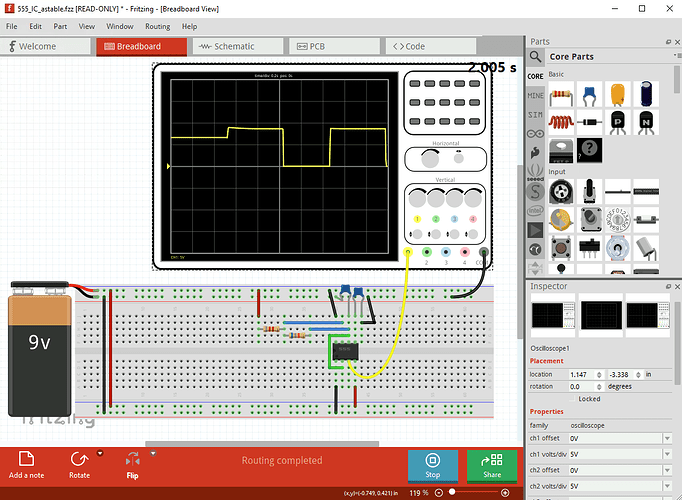This screenshot has height=500, width=682.
Task: Pick the rotary hex encoder part
Action: (618, 220)
